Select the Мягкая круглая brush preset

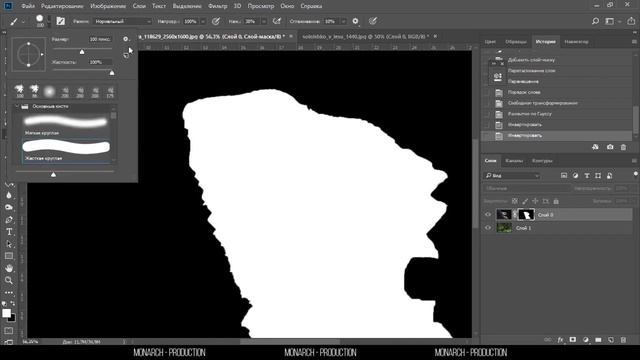pos(66,125)
